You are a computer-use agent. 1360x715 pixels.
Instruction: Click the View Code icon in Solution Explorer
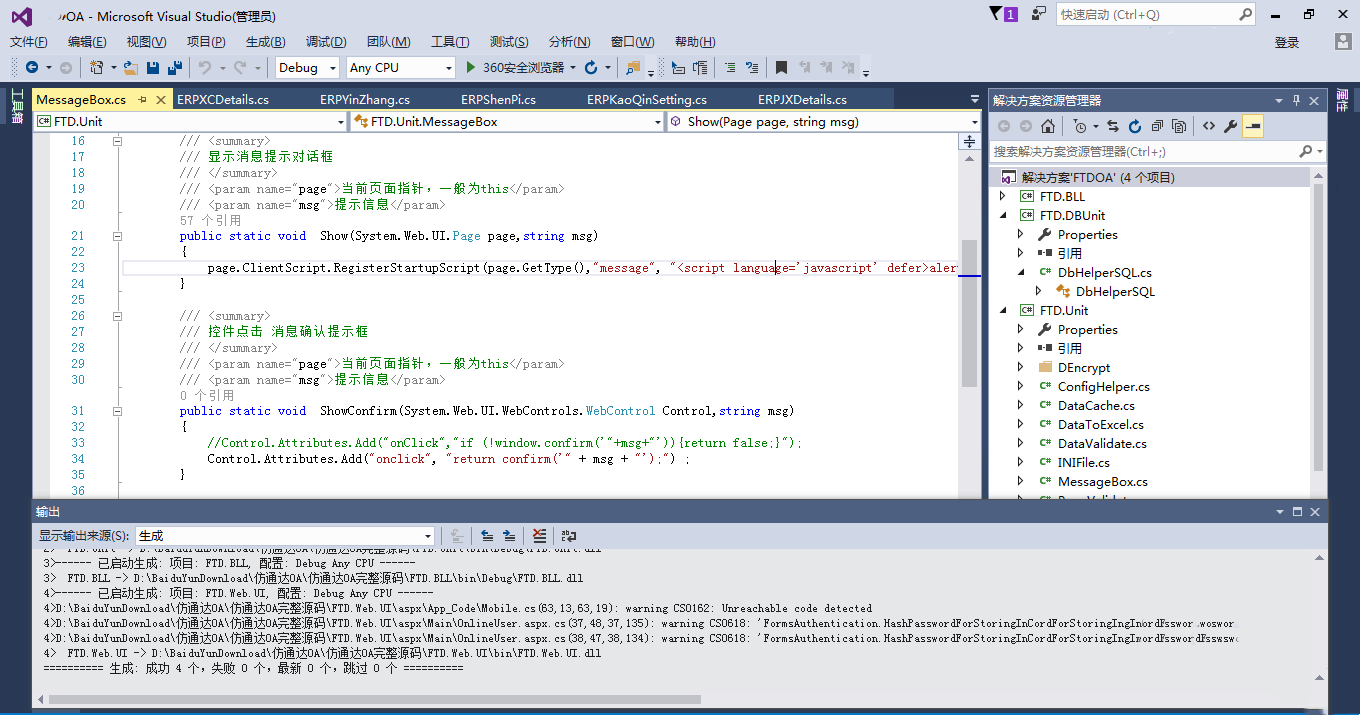pos(1209,126)
